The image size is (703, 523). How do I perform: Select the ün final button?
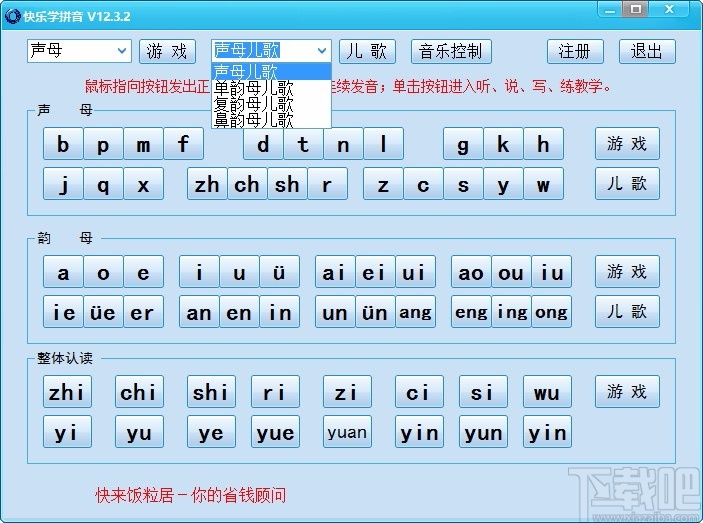point(375,311)
